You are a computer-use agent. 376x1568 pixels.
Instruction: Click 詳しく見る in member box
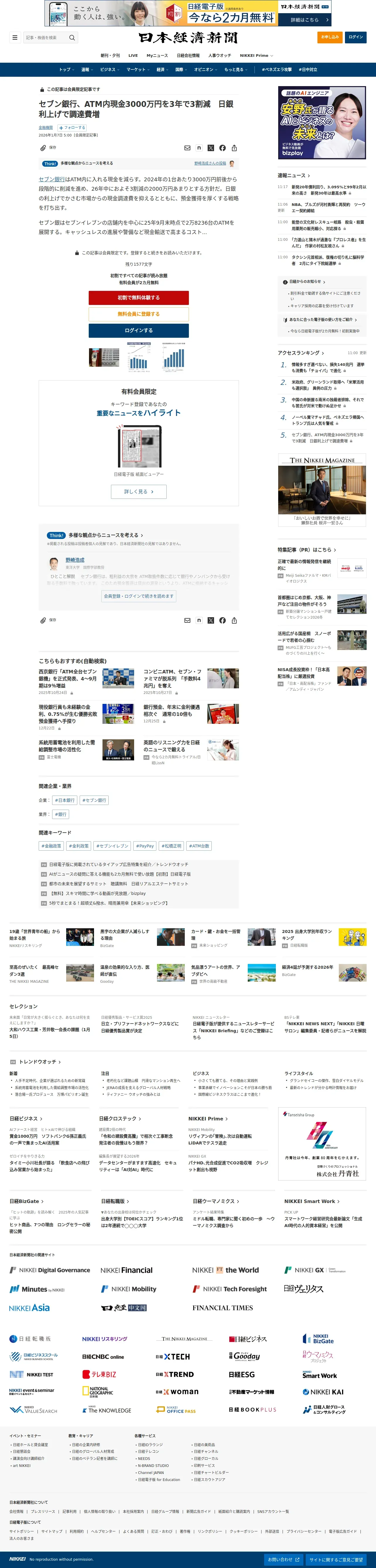click(139, 491)
